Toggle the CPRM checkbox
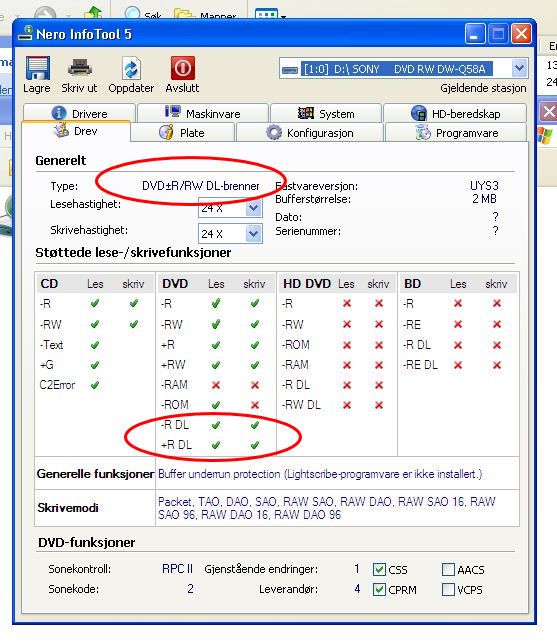557x643 pixels. [379, 590]
